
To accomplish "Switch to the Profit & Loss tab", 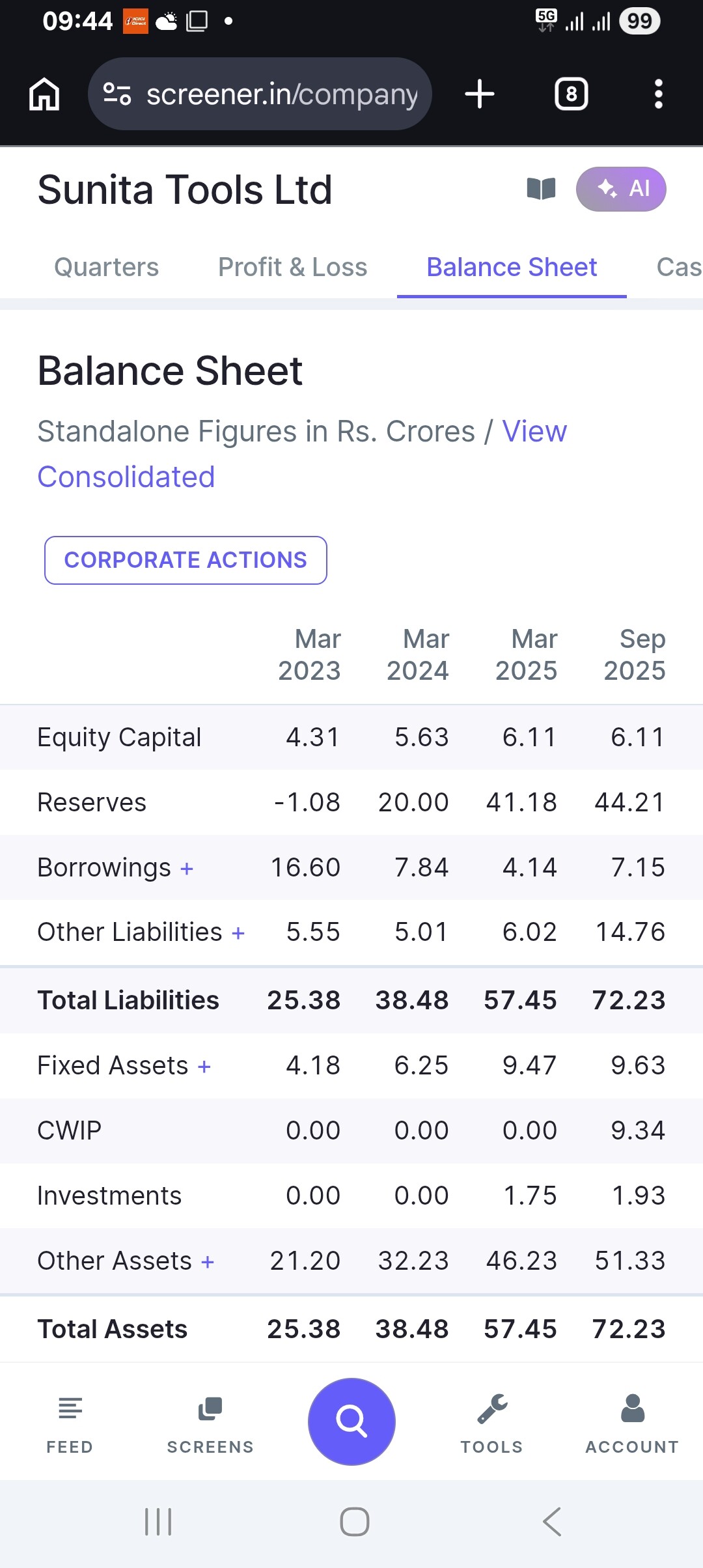I will pos(292,267).
